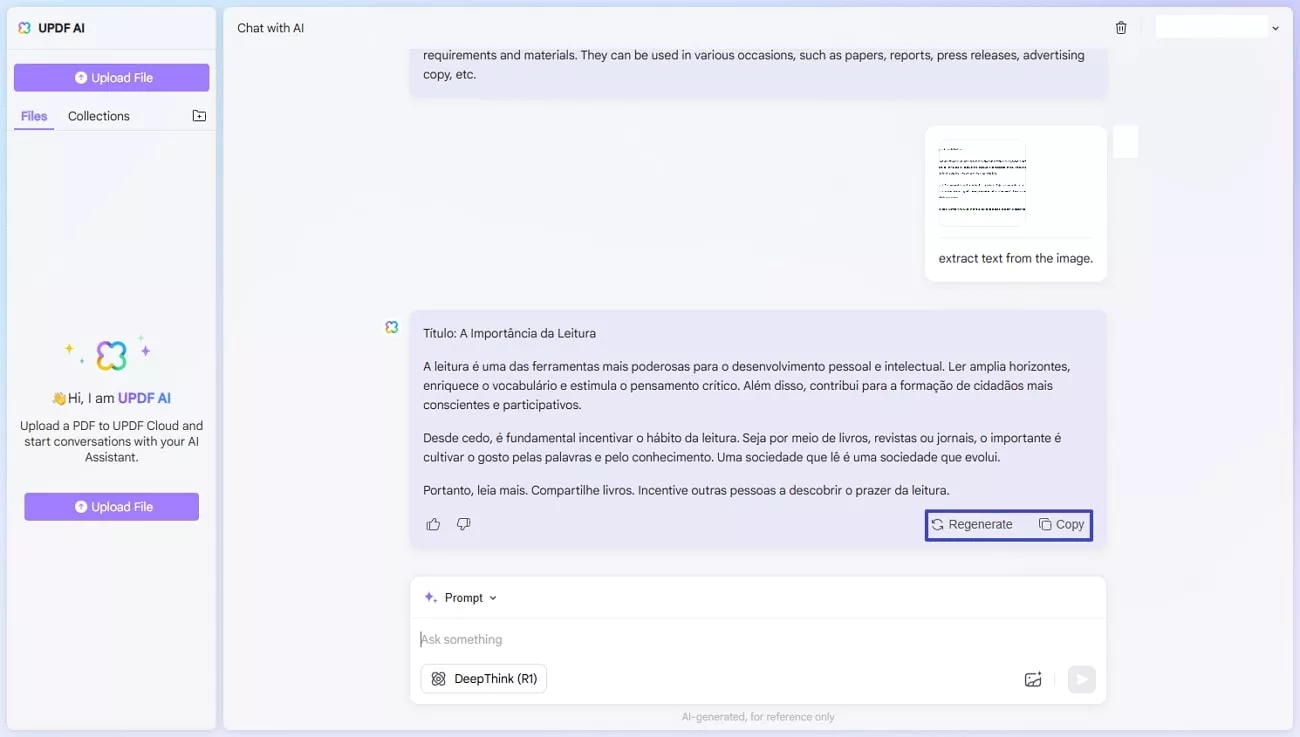Copy the extracted text response
Screen dimensions: 1300x737
point(1061,525)
